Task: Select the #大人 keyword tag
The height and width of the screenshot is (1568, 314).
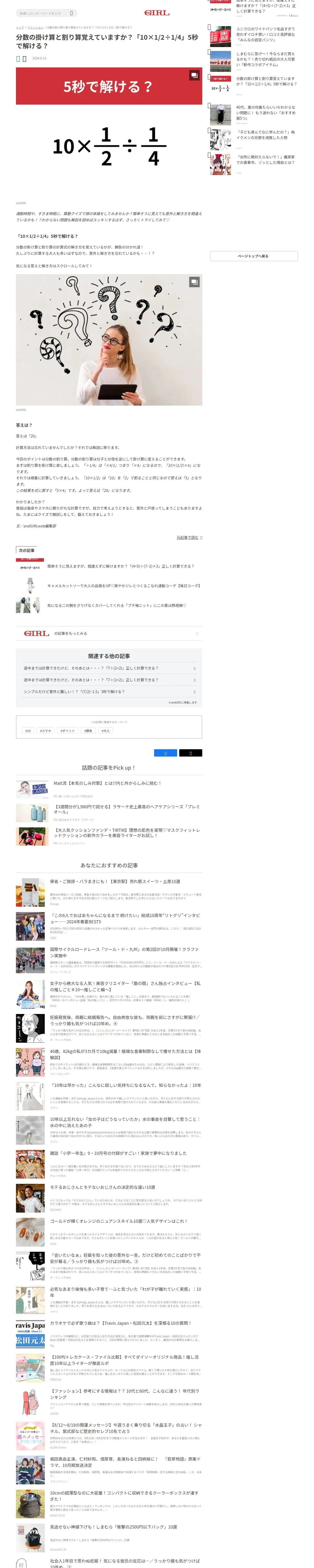Action: click(106, 730)
